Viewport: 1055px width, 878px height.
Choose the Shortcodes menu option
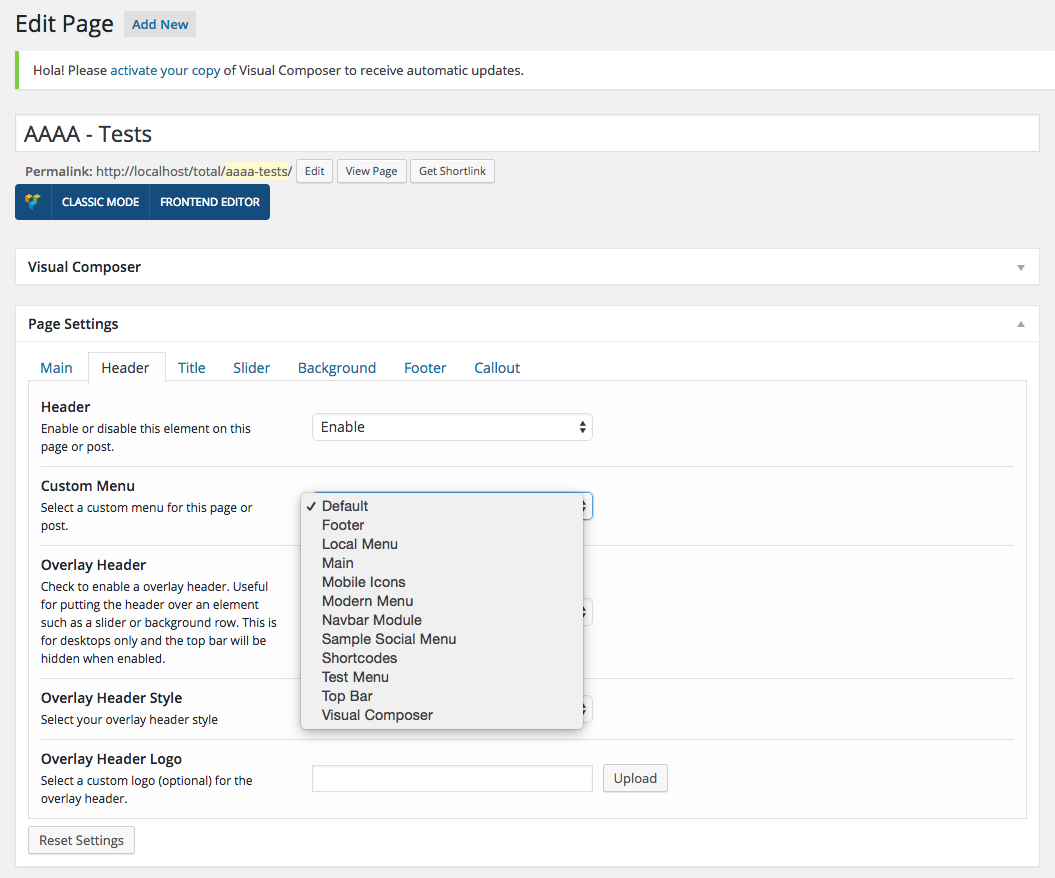tap(441, 658)
